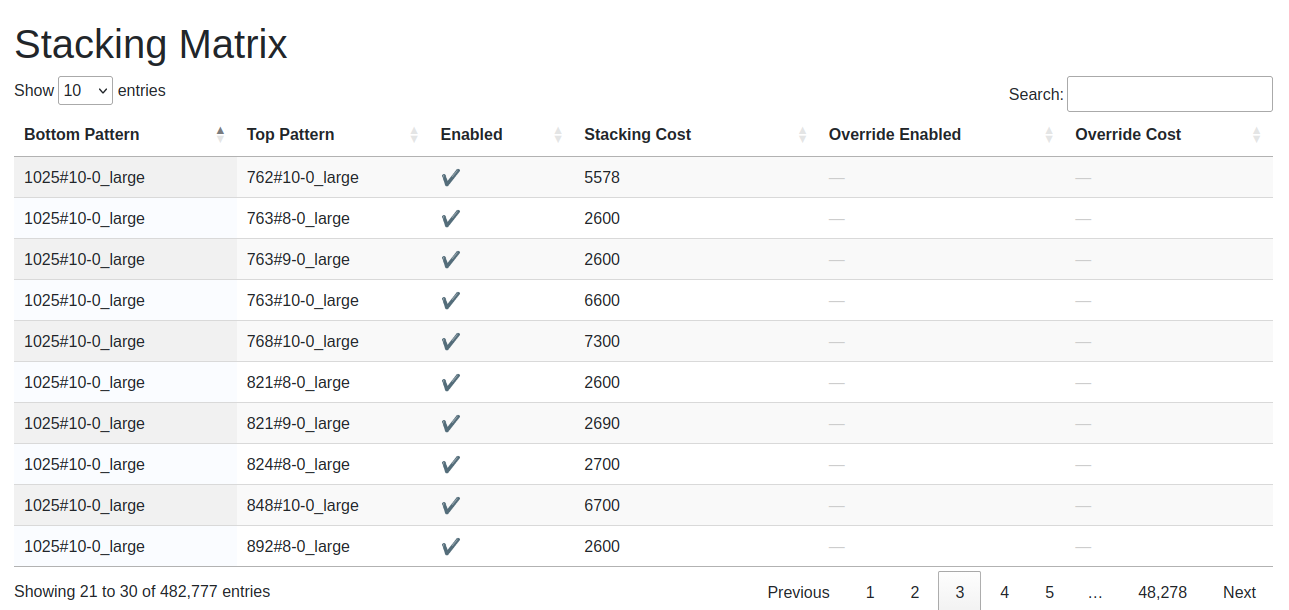Go to the Next page
The image size is (1289, 610).
click(1239, 592)
